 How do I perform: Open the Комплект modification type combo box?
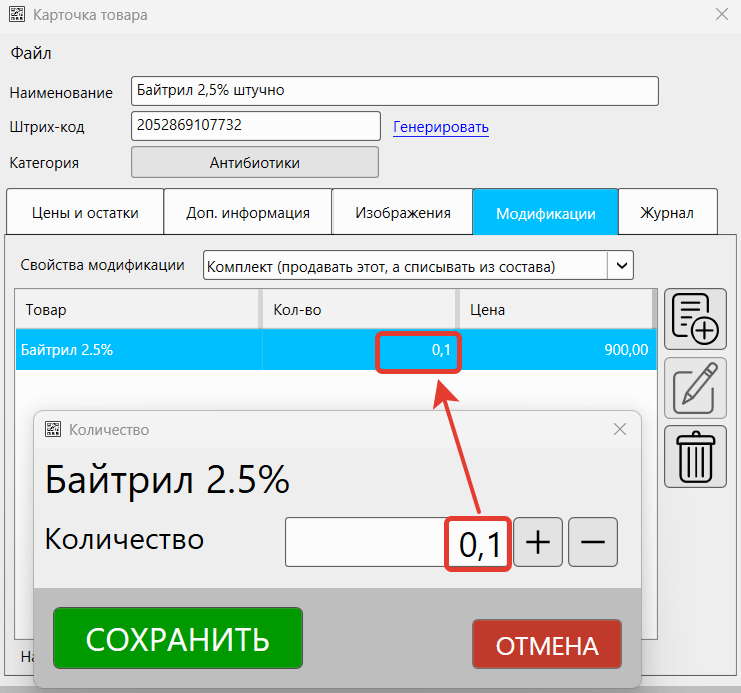(405, 265)
